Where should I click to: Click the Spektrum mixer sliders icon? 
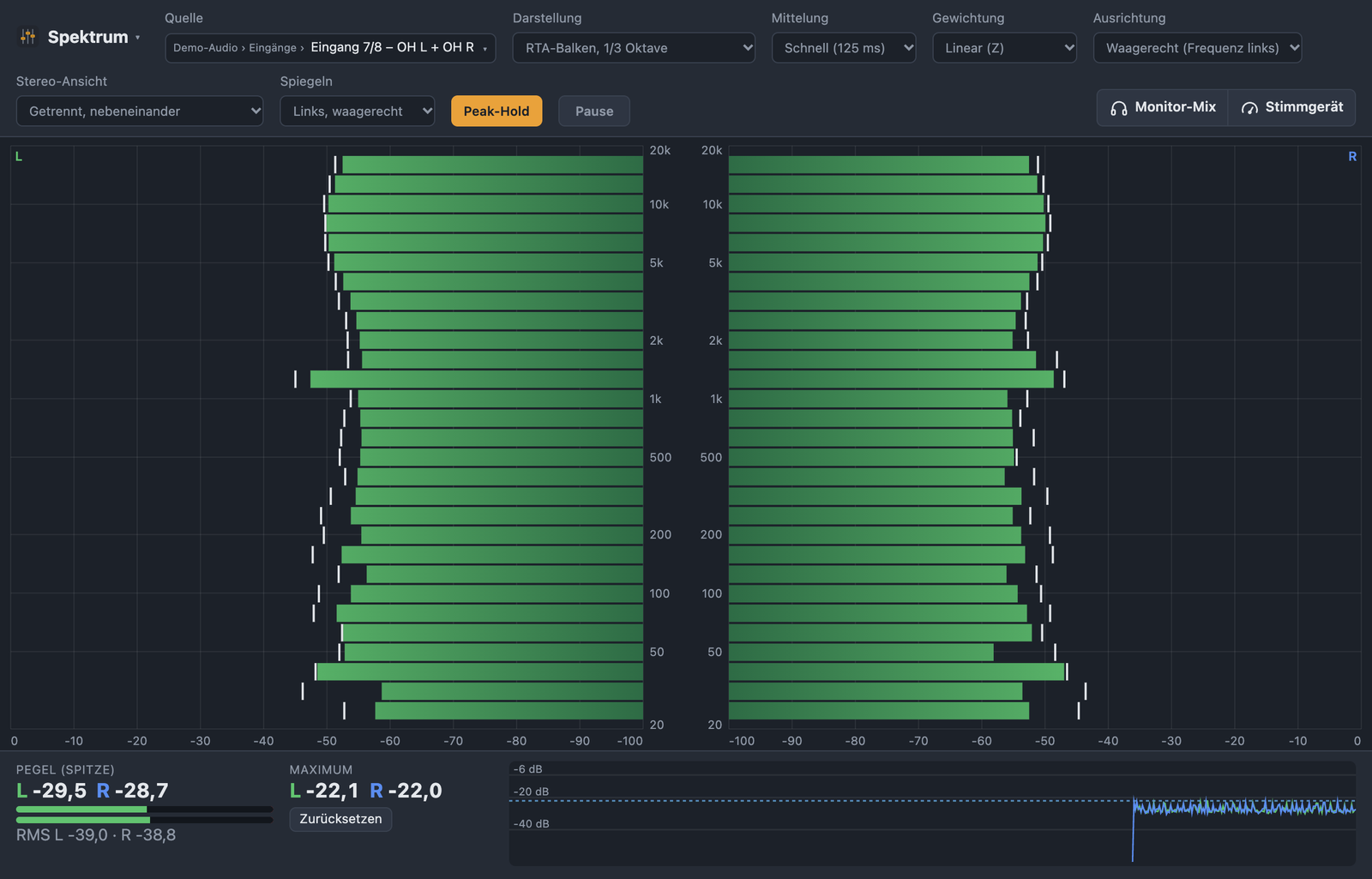(x=28, y=37)
